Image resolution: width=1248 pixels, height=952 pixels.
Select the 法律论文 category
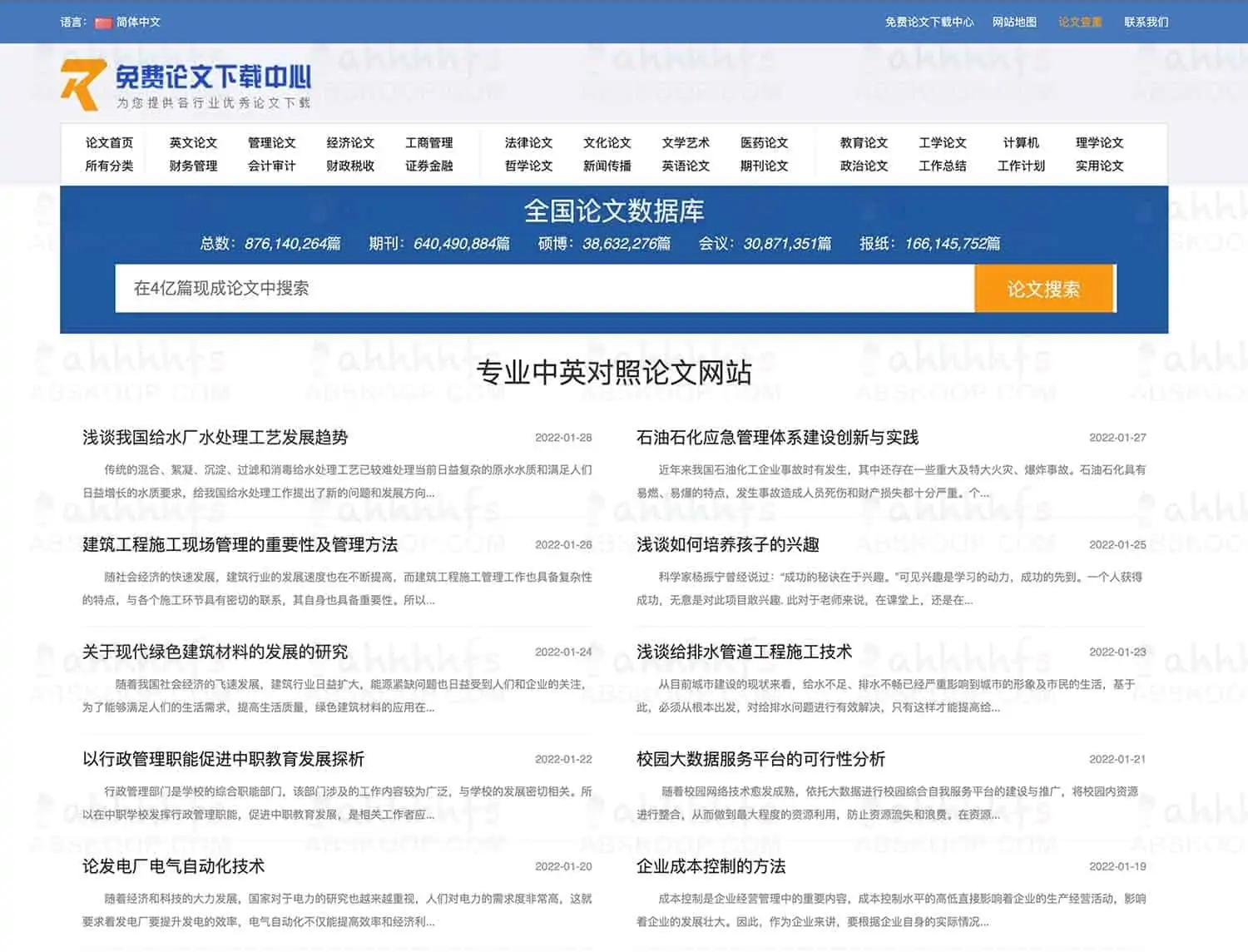coord(530,141)
